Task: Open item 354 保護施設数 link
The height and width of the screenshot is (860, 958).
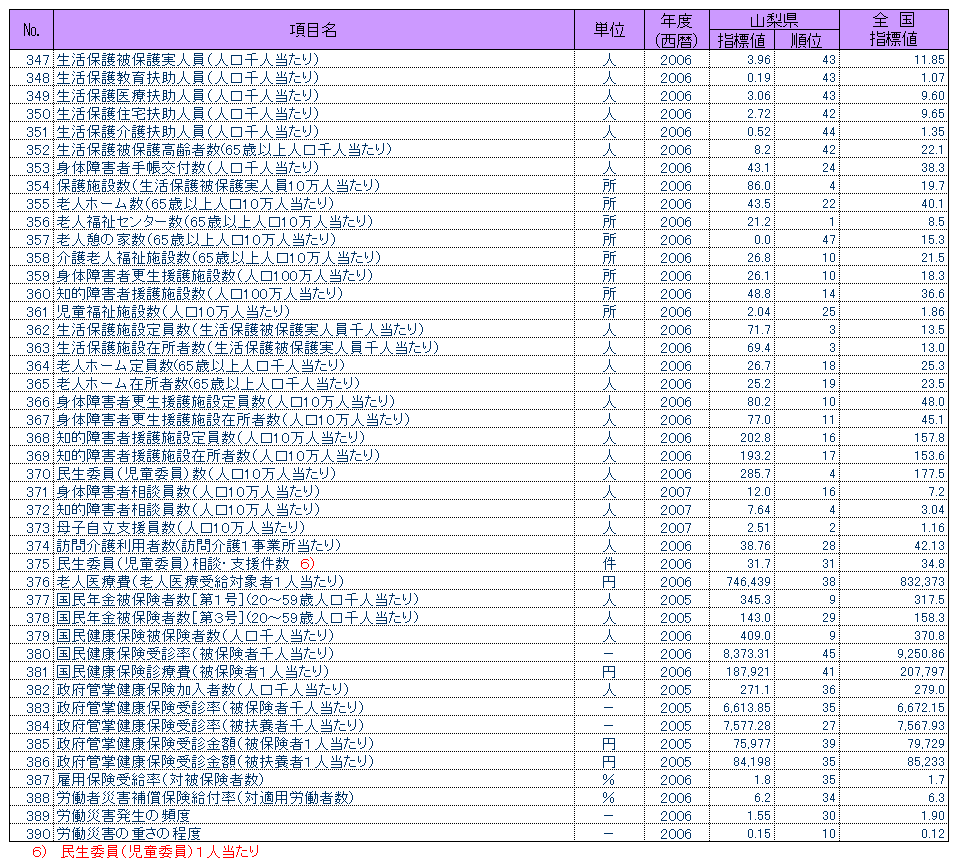Action: pyautogui.click(x=218, y=186)
